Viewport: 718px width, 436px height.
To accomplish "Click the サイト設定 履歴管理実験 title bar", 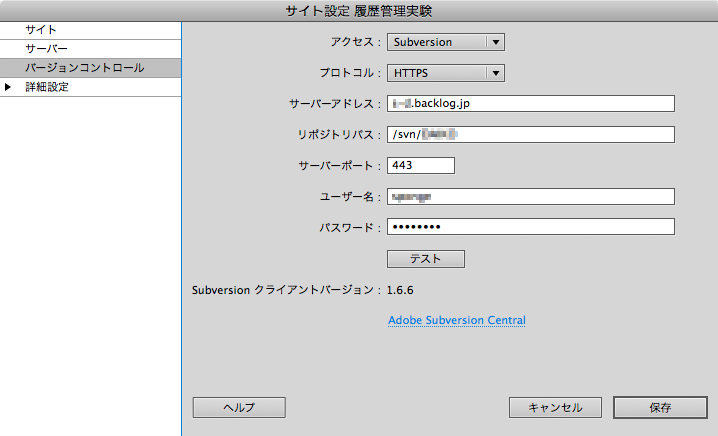I will pos(359,11).
